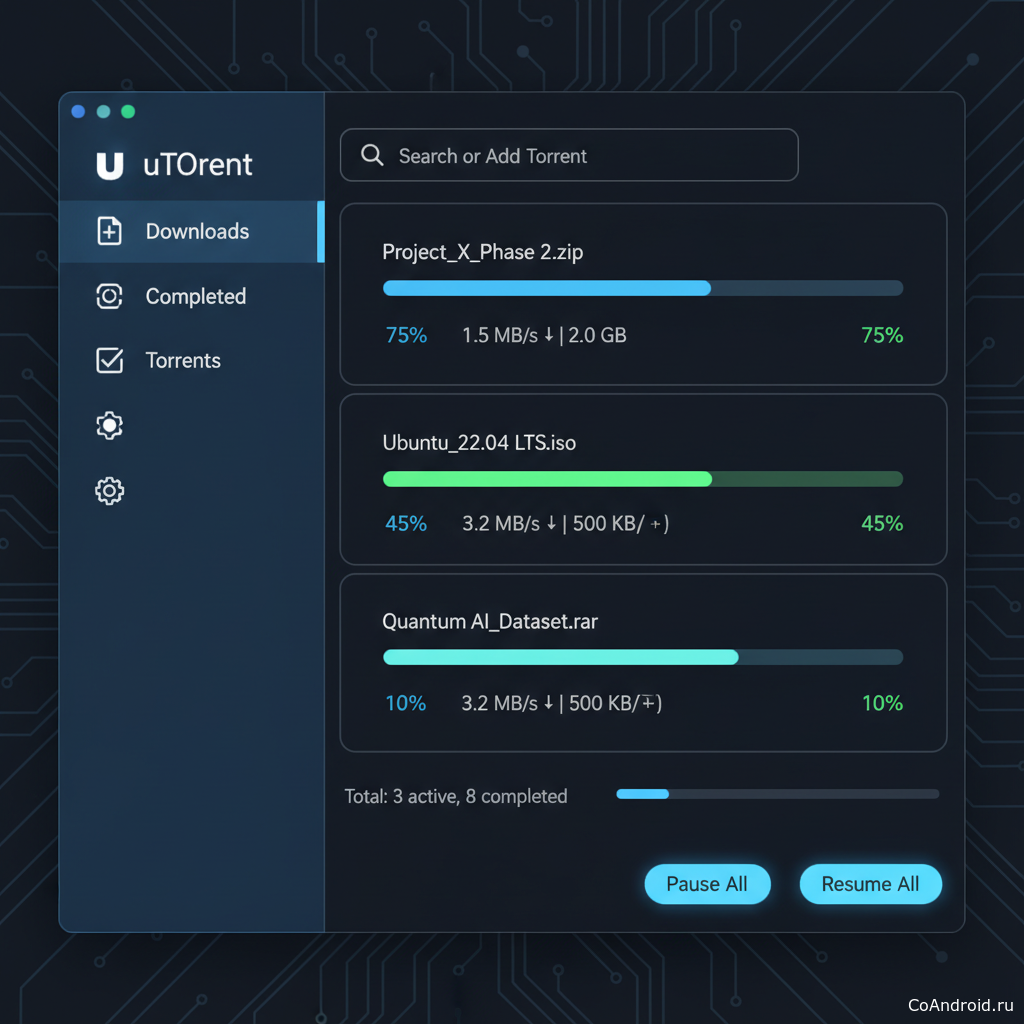
Task: Click the Ubuntu_22.04 LTS.iso progress bar
Action: (x=642, y=479)
